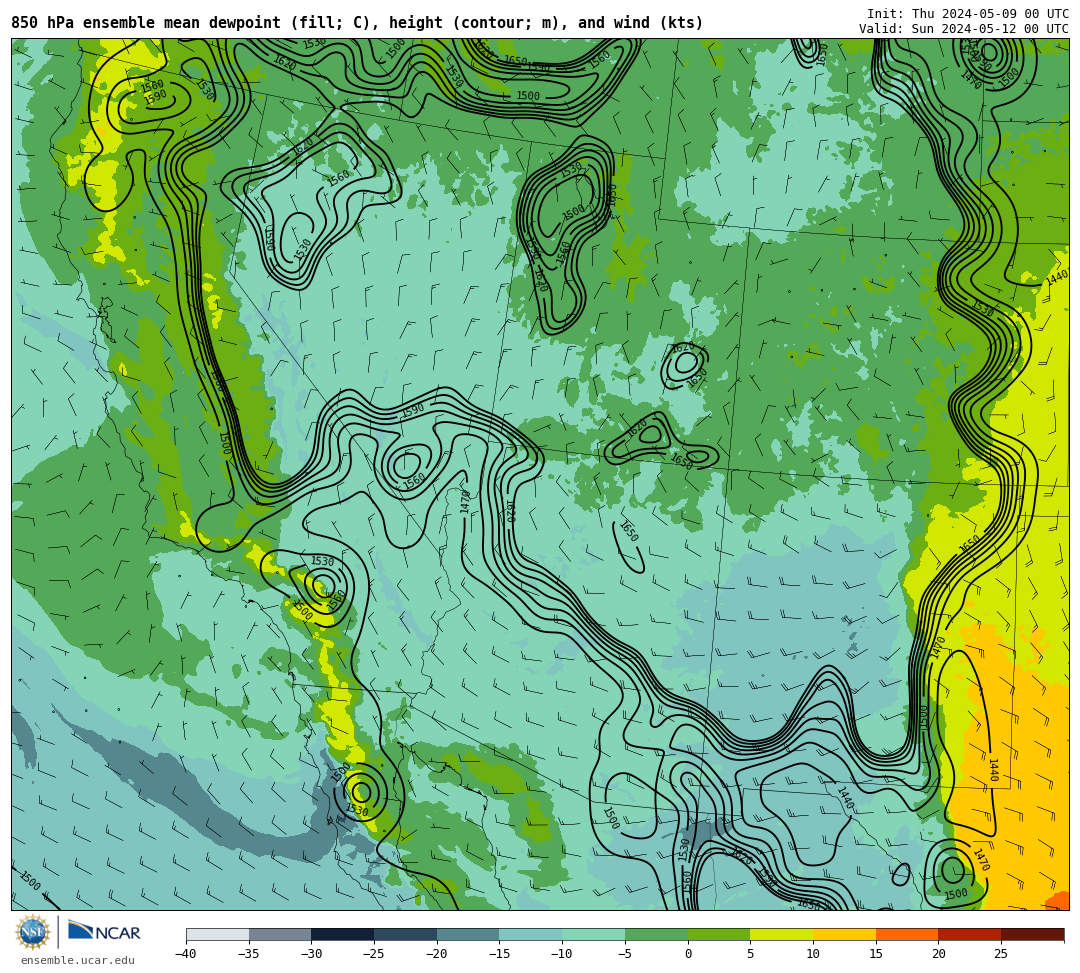The height and width of the screenshot is (973, 1080).
Task: Click the olive green 0 to 5 colorbar swatch
Action: pos(719,934)
